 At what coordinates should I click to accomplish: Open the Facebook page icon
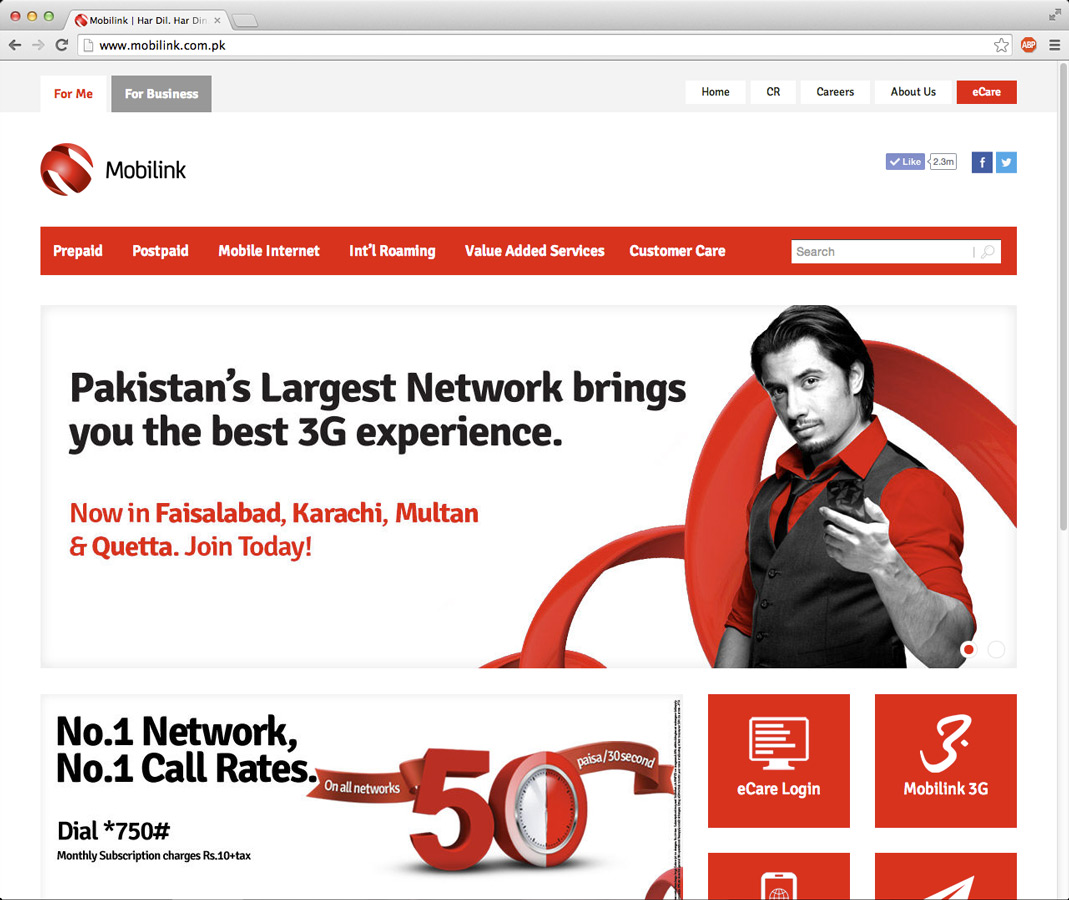click(x=982, y=162)
